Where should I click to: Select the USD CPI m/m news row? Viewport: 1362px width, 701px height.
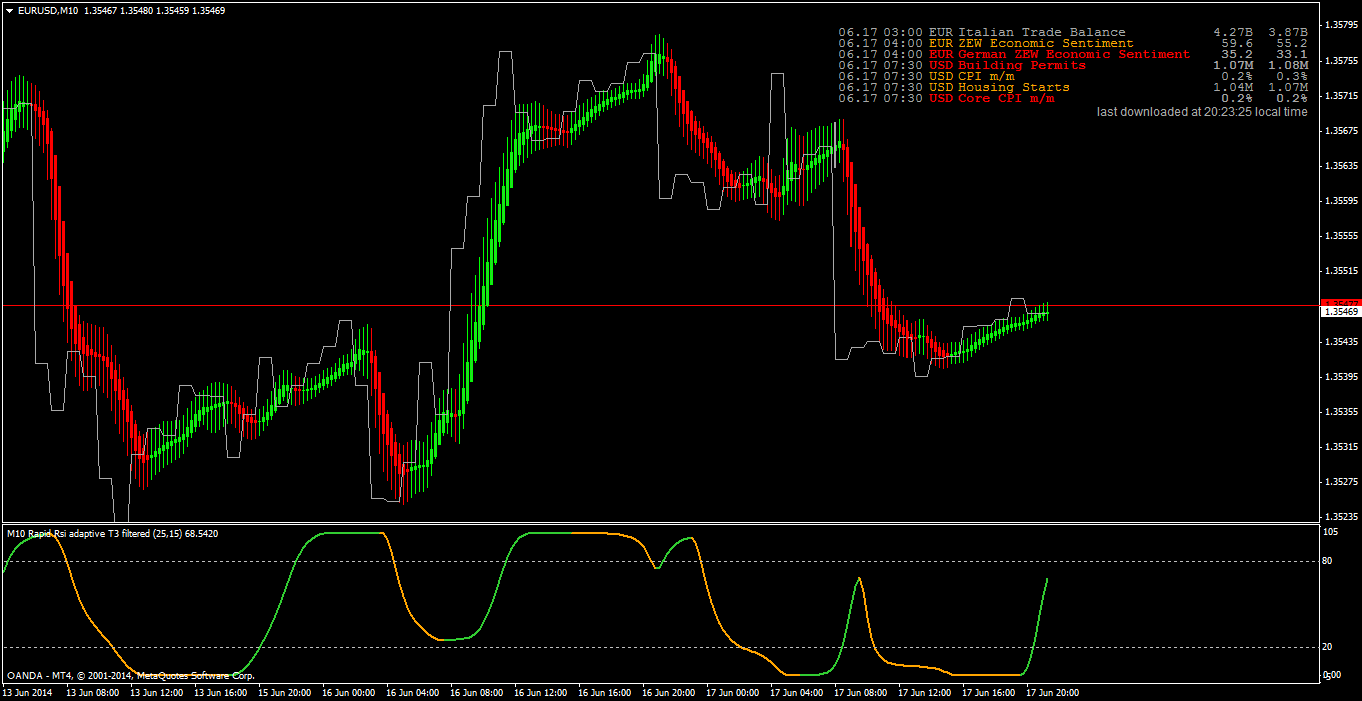click(1073, 77)
